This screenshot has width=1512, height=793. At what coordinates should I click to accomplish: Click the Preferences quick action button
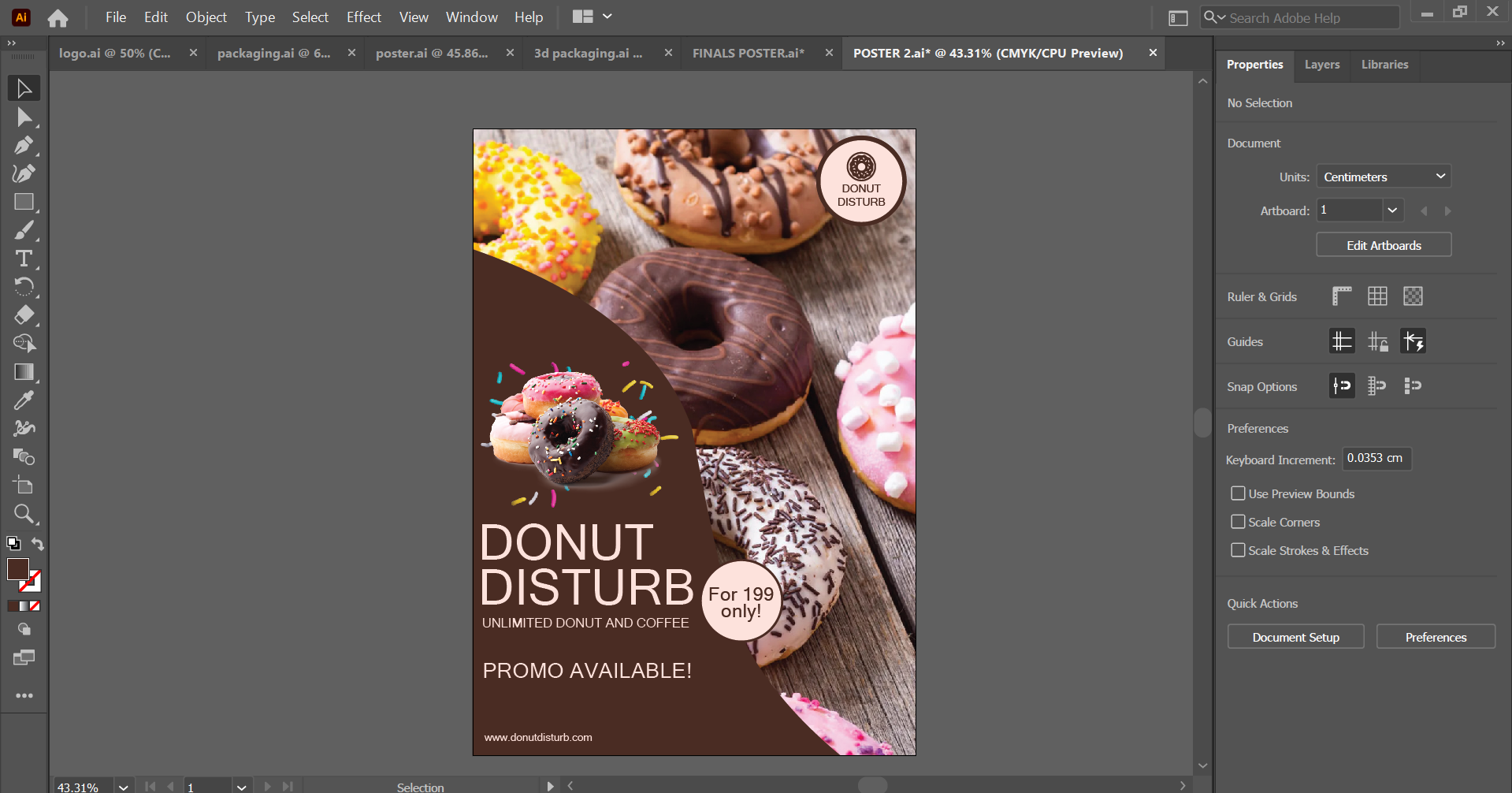(x=1436, y=637)
